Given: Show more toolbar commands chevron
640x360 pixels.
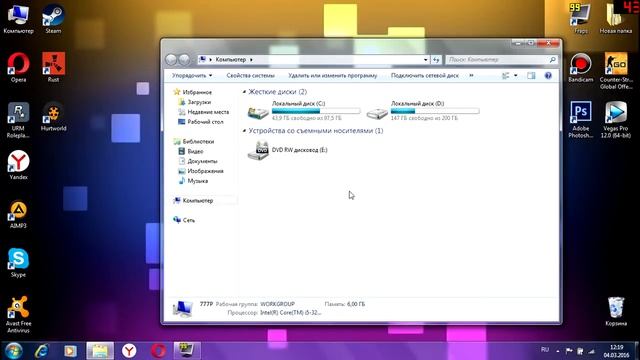Looking at the screenshot, I should coord(471,76).
